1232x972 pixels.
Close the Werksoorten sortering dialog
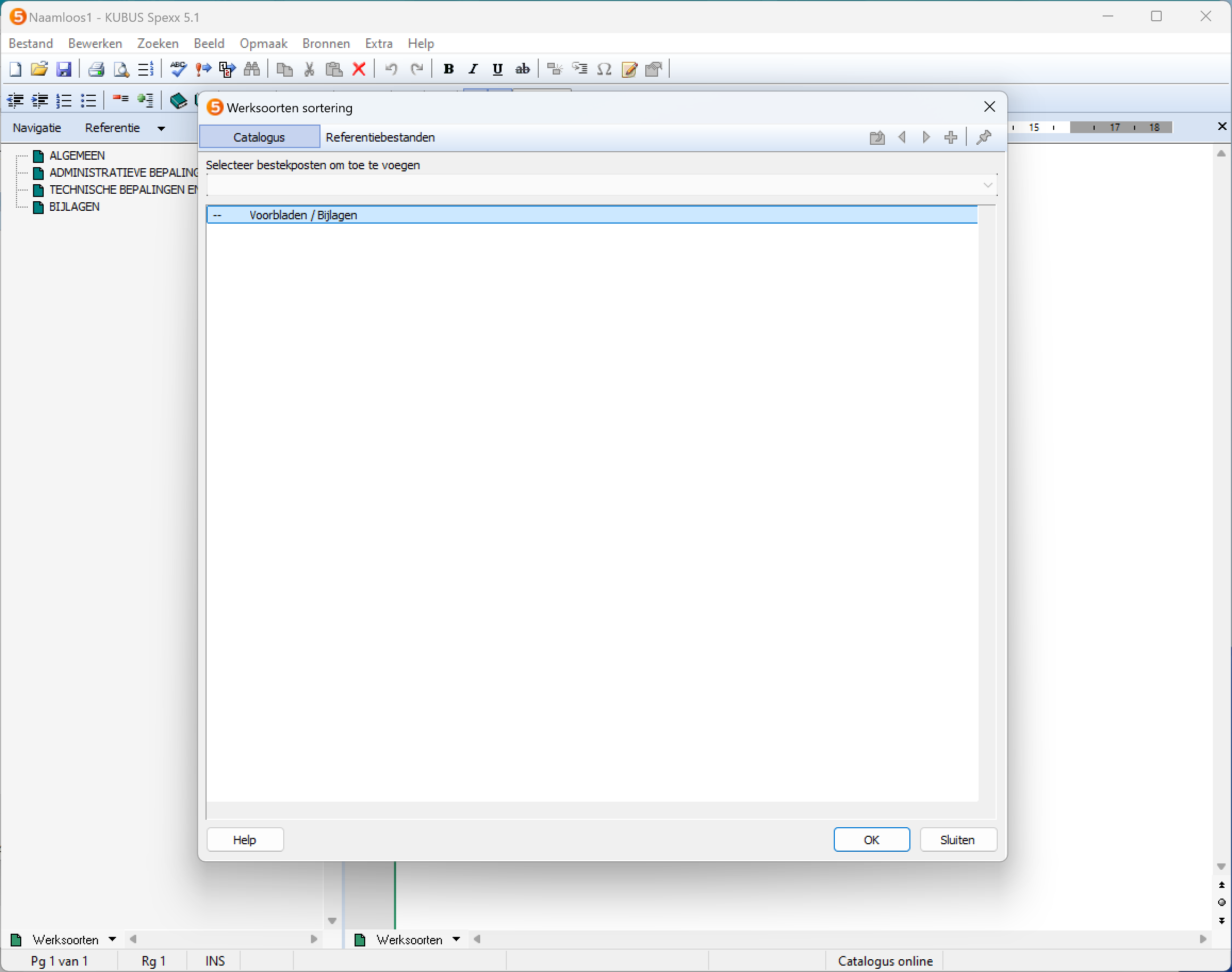pyautogui.click(x=990, y=107)
